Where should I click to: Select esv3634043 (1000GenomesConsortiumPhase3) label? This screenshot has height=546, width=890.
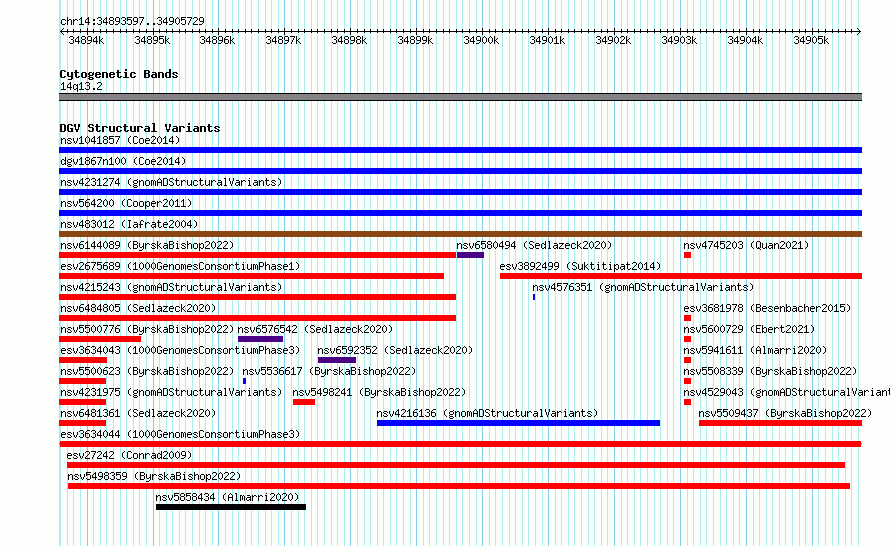tap(180, 350)
